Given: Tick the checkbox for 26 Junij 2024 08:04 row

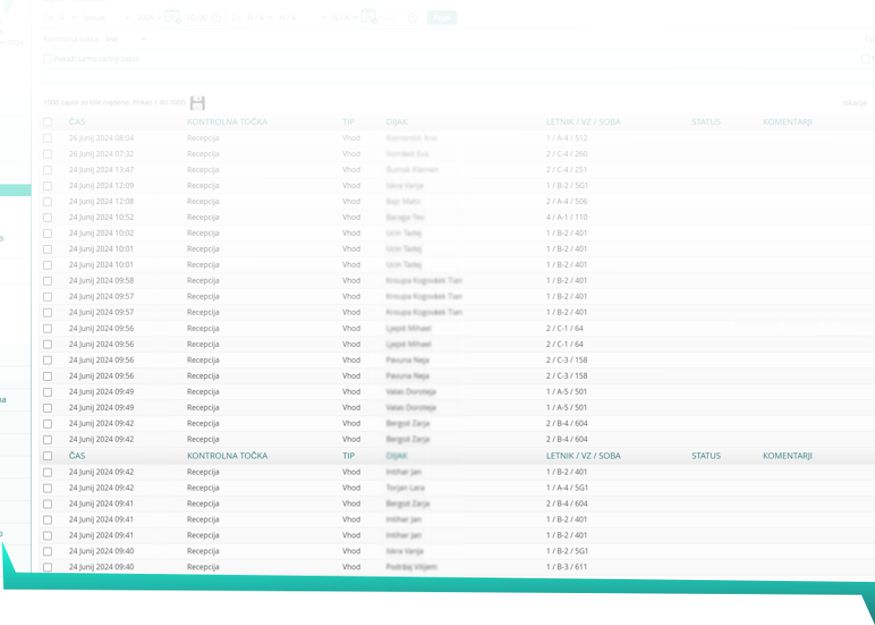Looking at the screenshot, I should click(x=48, y=138).
